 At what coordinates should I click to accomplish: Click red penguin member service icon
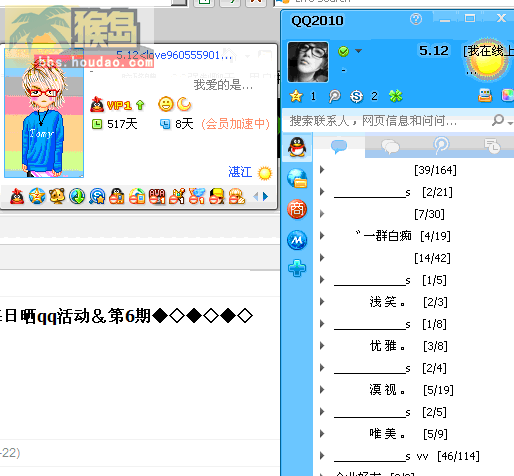[17, 196]
